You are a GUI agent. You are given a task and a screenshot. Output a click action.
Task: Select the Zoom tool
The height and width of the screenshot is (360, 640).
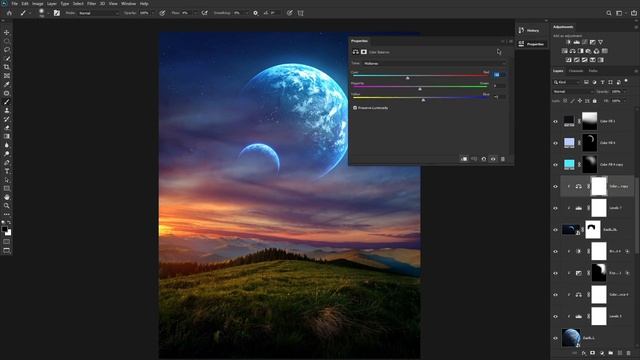coord(7,206)
